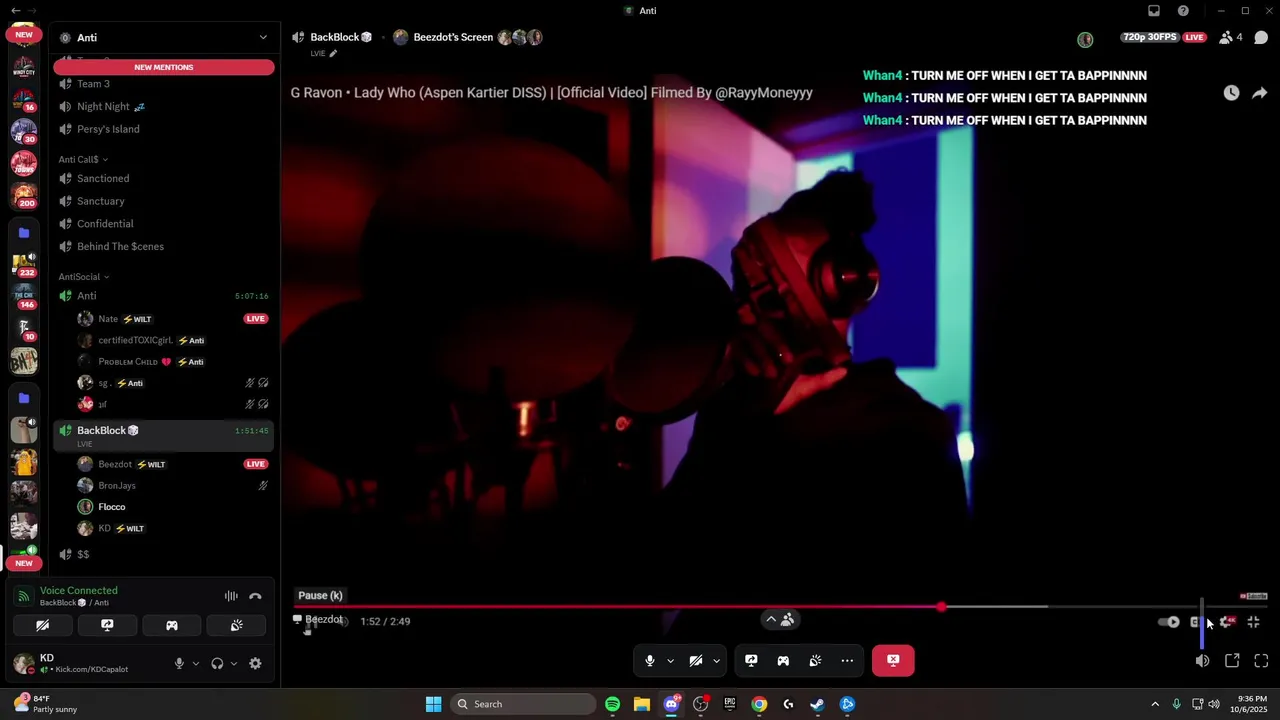Open user settings gear
Viewport: 1280px width, 720px height.
point(255,663)
